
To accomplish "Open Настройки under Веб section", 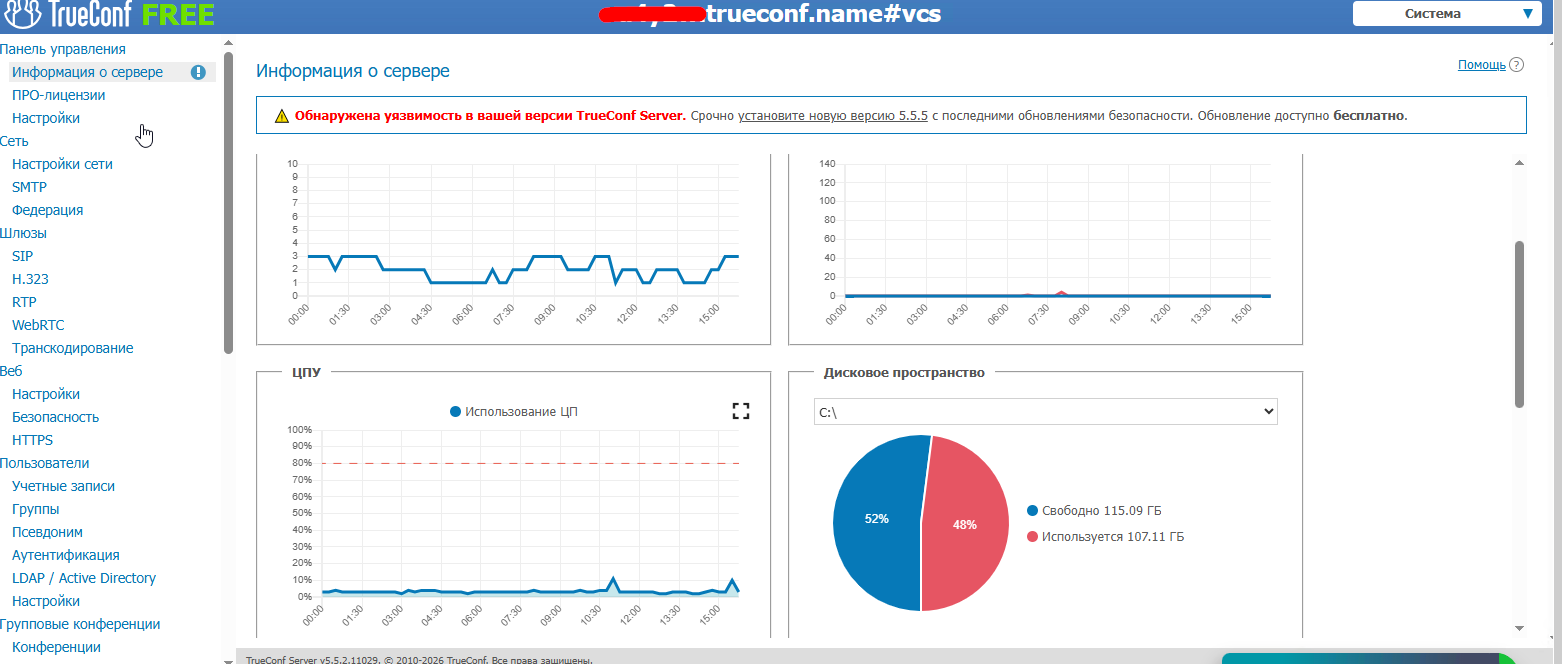I will 46,394.
